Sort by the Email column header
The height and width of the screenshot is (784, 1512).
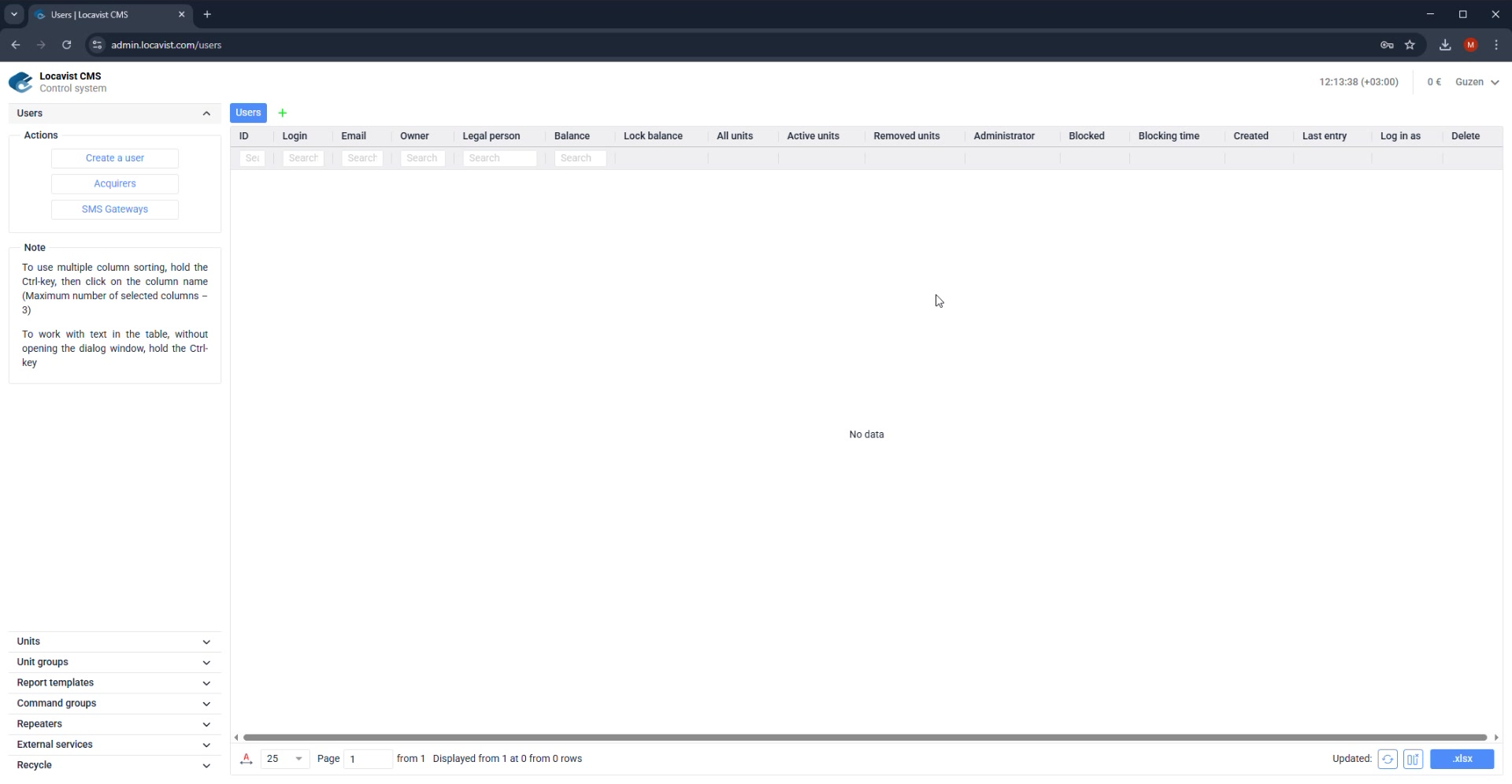click(x=354, y=136)
